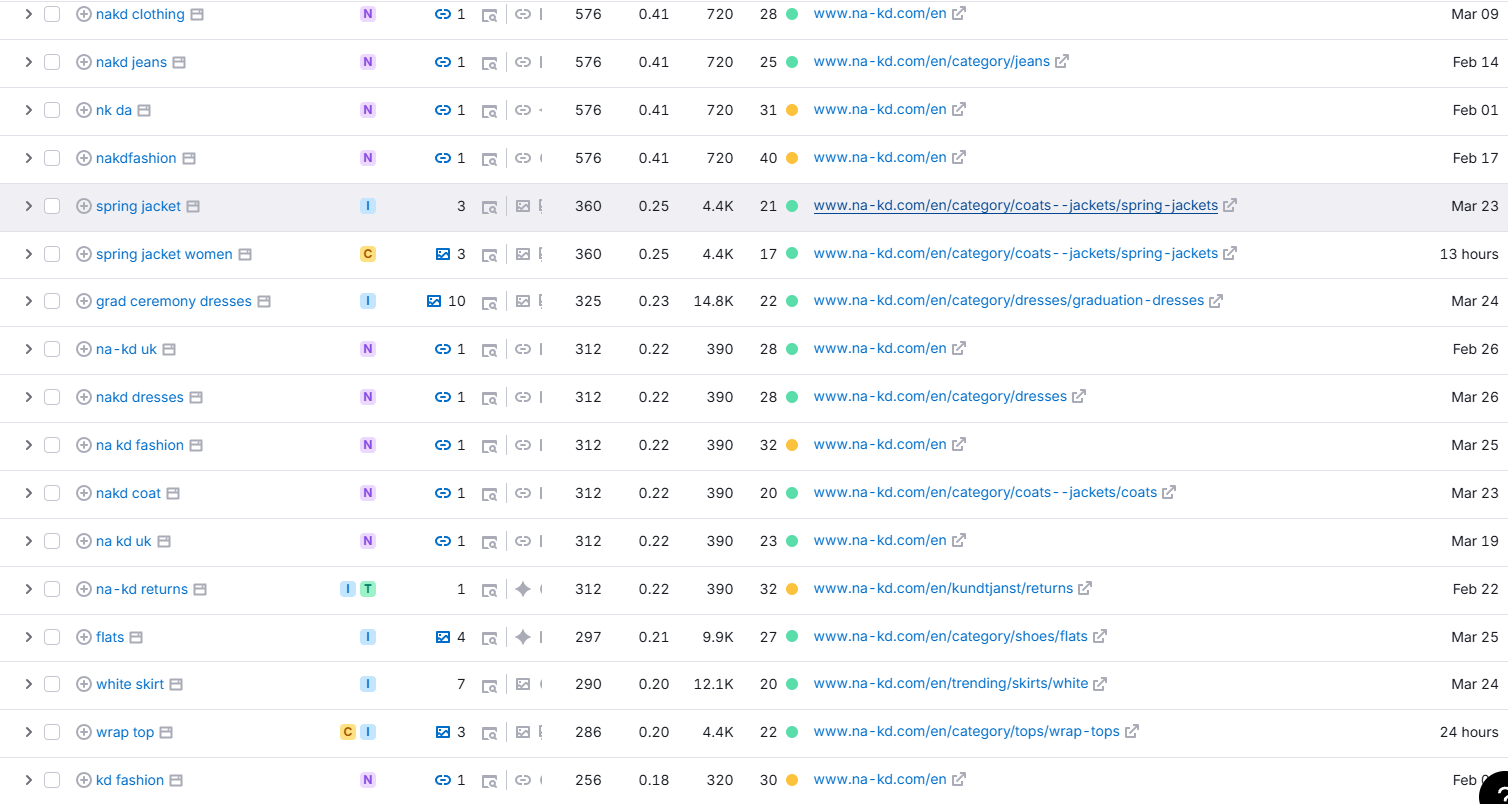1508x804 pixels.
Task: Click keyword details icon after flats
Action: click(136, 637)
